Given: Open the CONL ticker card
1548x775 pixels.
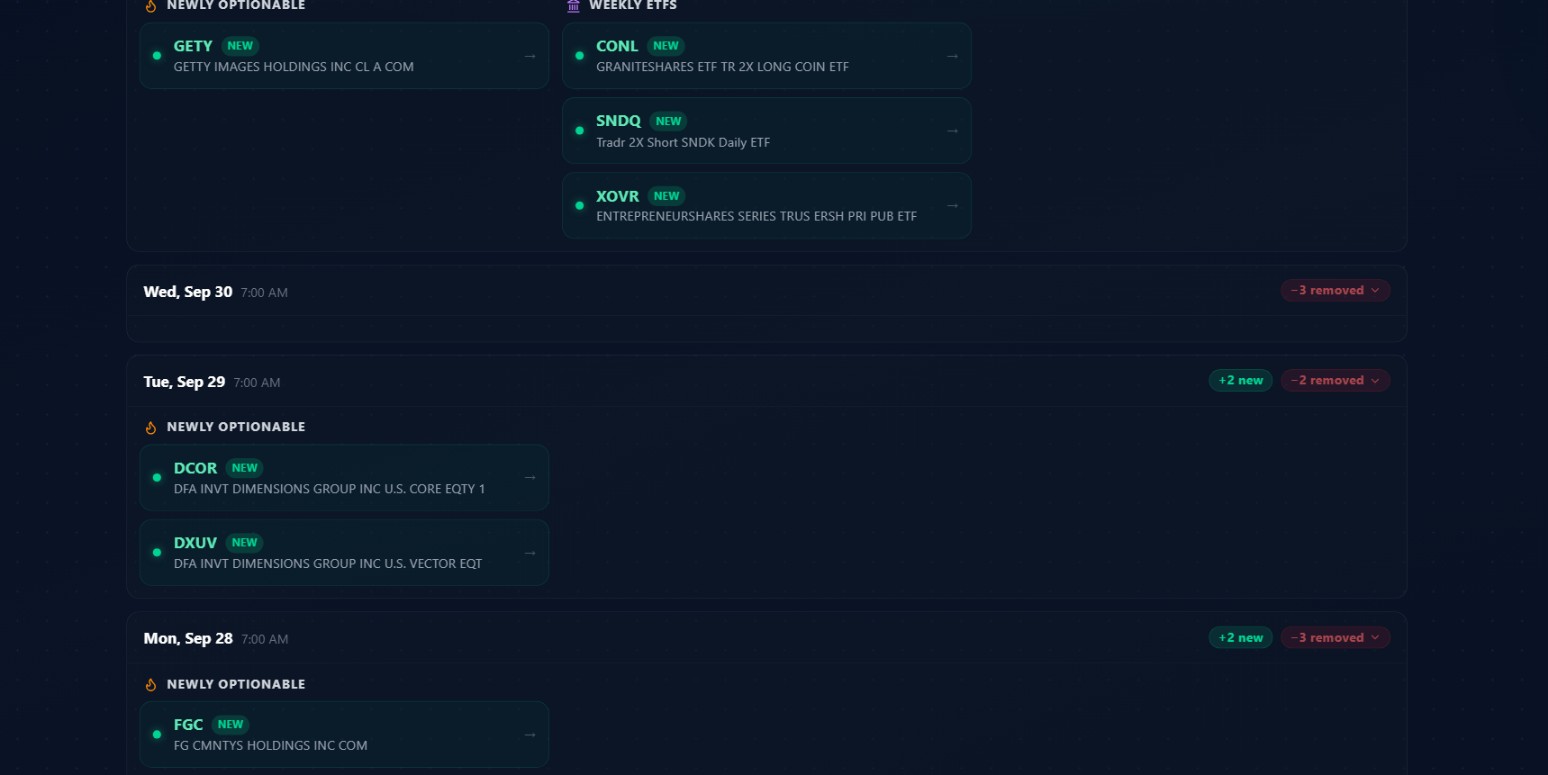Looking at the screenshot, I should (766, 56).
